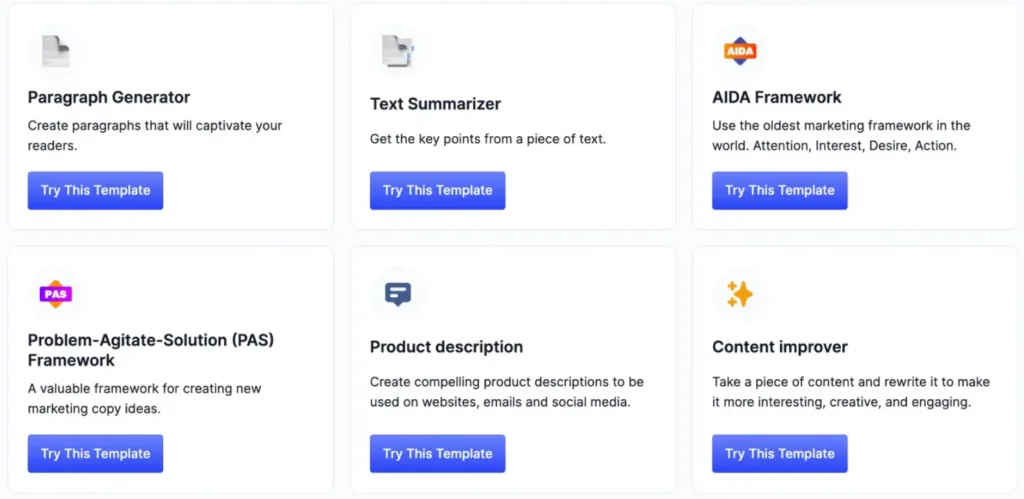The image size is (1024, 499).
Task: Click the Text Summarizer document icon
Action: click(398, 50)
